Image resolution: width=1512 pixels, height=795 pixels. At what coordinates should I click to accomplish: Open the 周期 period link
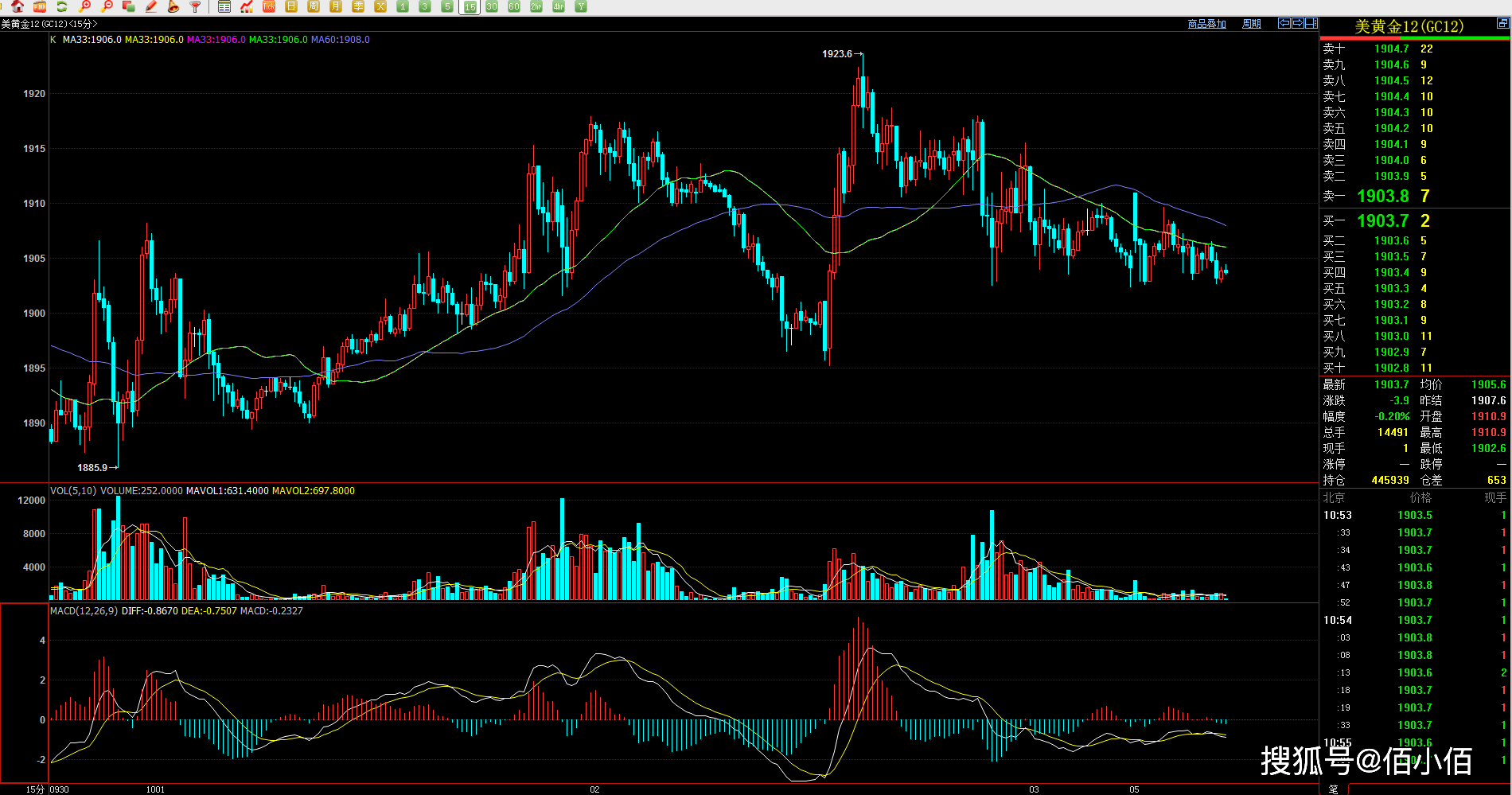(x=1252, y=24)
